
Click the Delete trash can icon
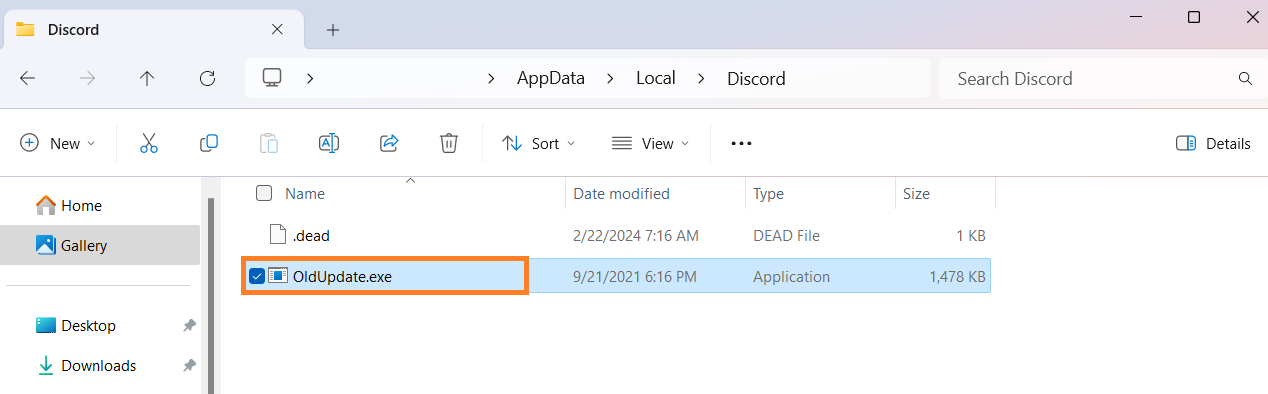(449, 143)
